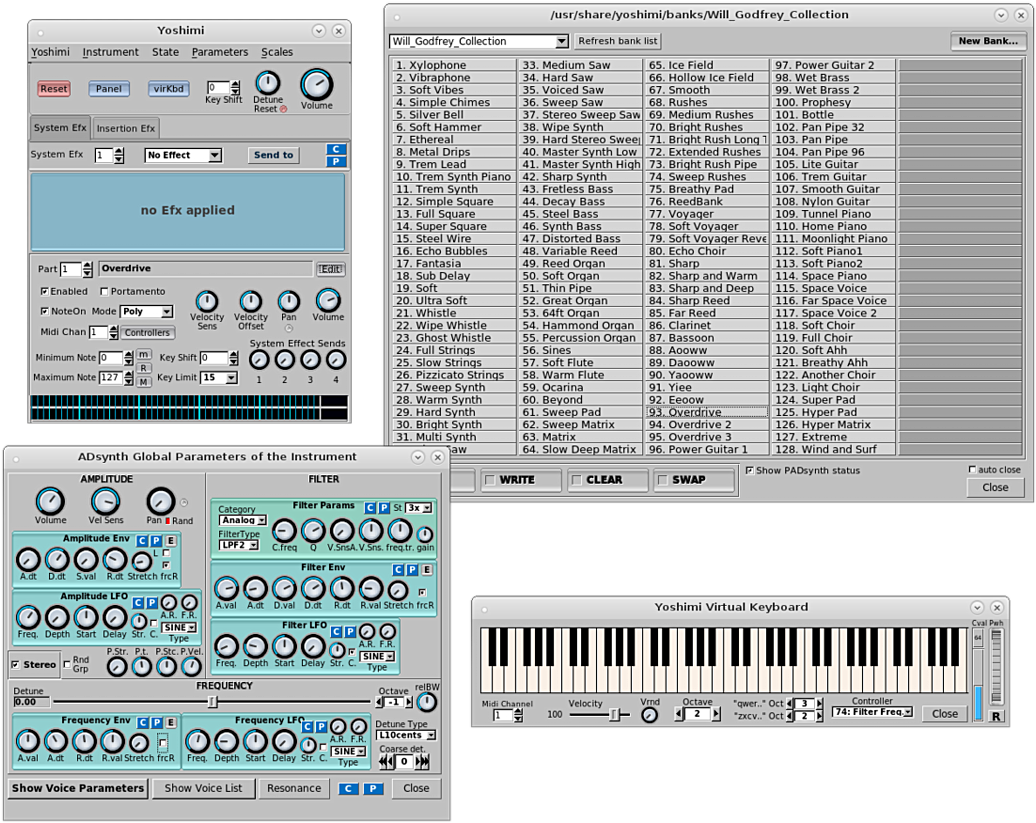Adjust the Detune knob in Yoshimi window

(268, 83)
